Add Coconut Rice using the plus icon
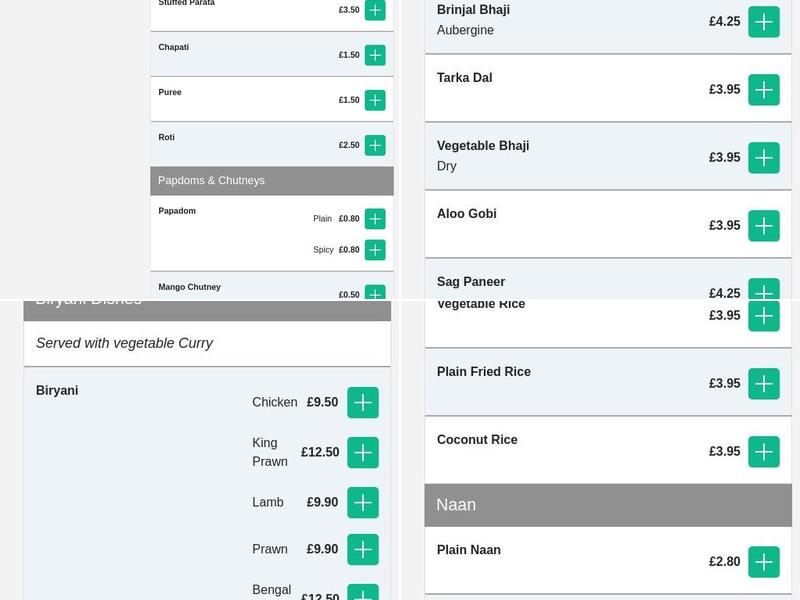This screenshot has height=600, width=800. [764, 451]
